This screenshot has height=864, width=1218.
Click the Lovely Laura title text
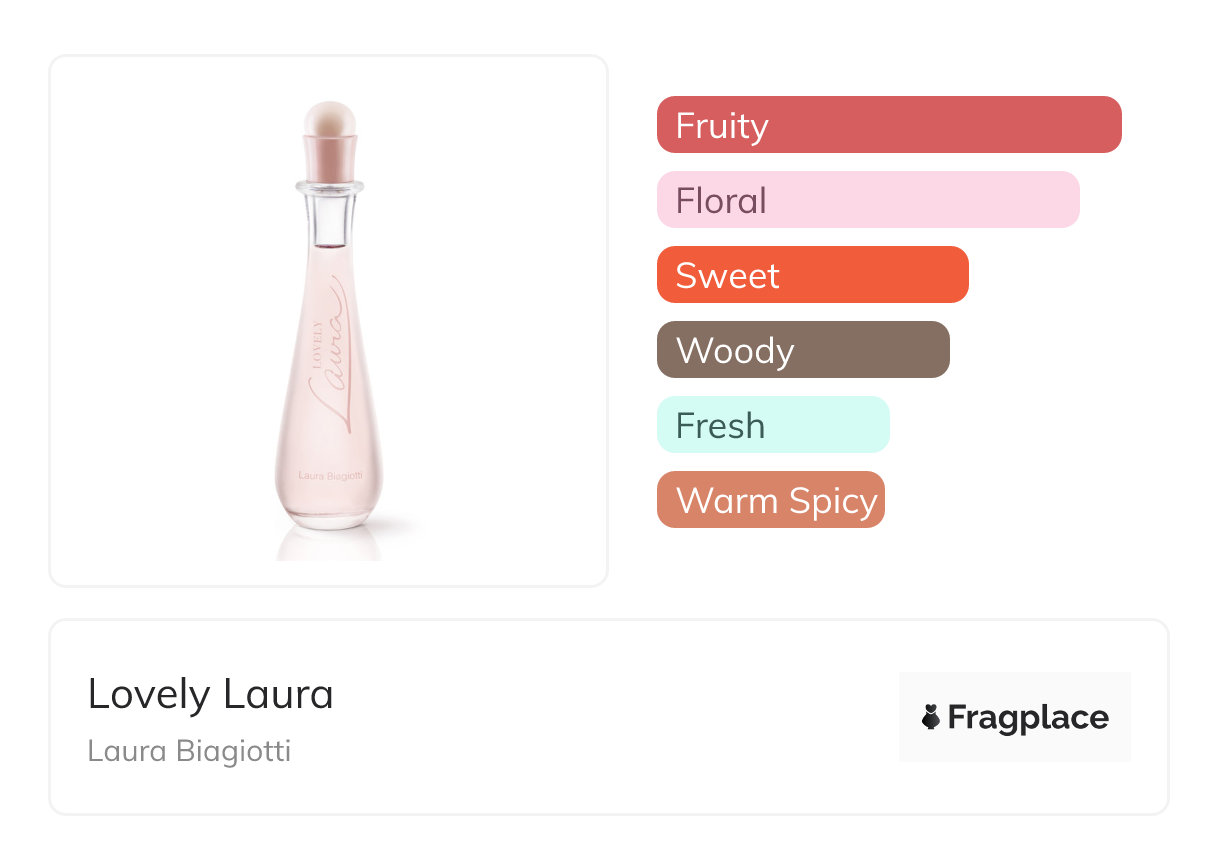pyautogui.click(x=211, y=694)
